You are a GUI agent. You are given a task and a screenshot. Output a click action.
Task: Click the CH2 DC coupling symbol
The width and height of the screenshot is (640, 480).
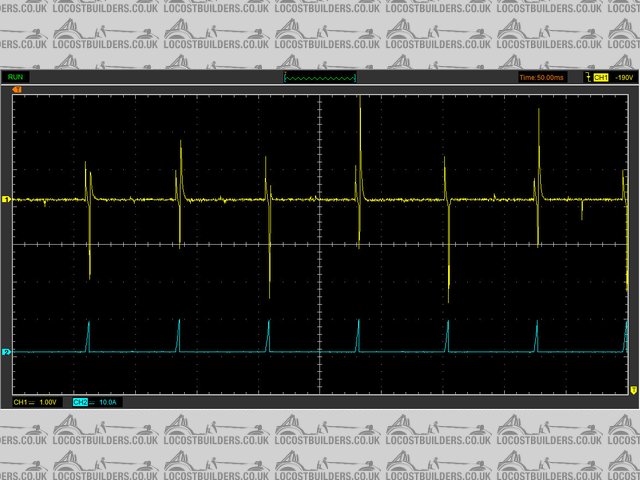coord(92,402)
